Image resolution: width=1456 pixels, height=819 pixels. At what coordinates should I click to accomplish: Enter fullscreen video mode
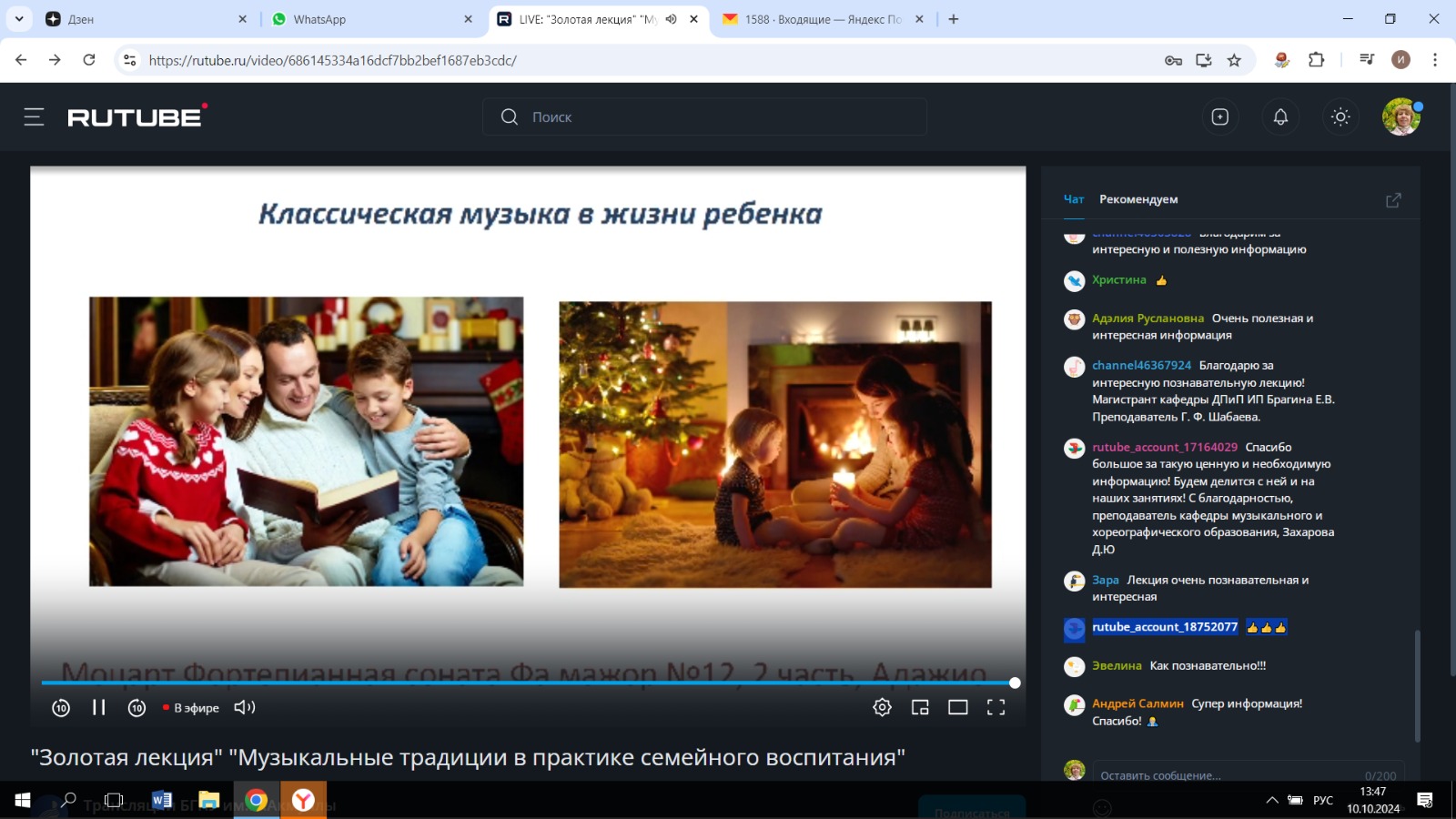[x=996, y=707]
